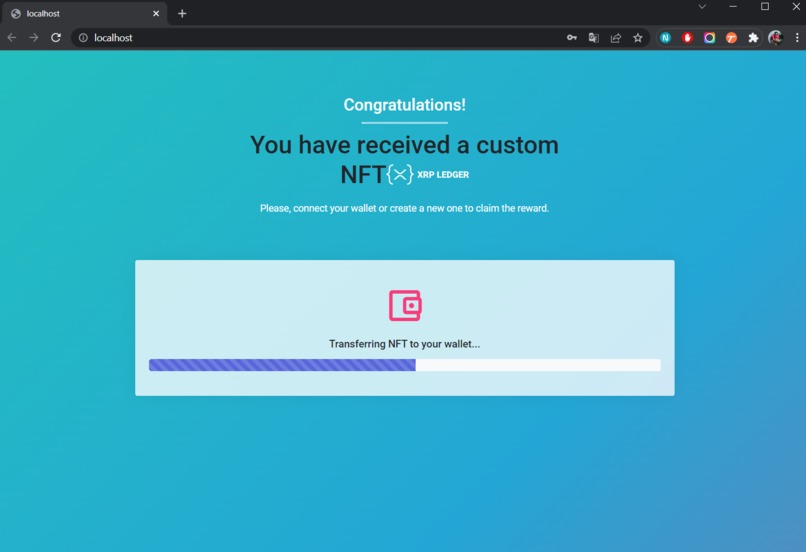Open the Chrome three-dot menu
The image size is (806, 552).
[797, 38]
